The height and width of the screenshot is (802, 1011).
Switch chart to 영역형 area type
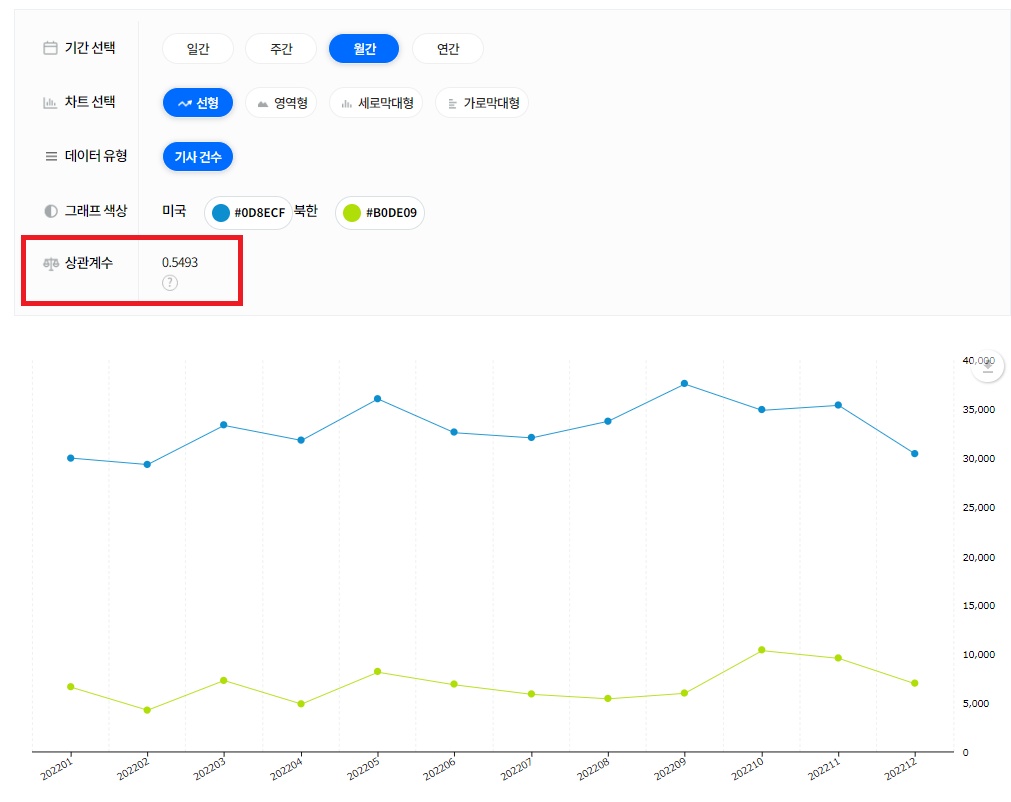point(281,102)
